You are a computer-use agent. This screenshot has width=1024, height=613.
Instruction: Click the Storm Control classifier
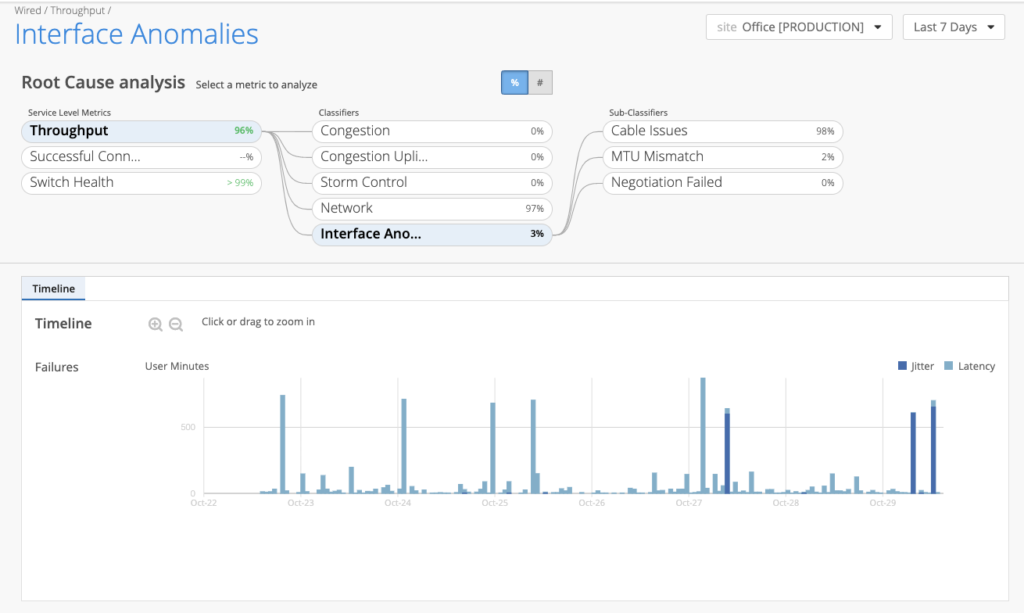(431, 183)
